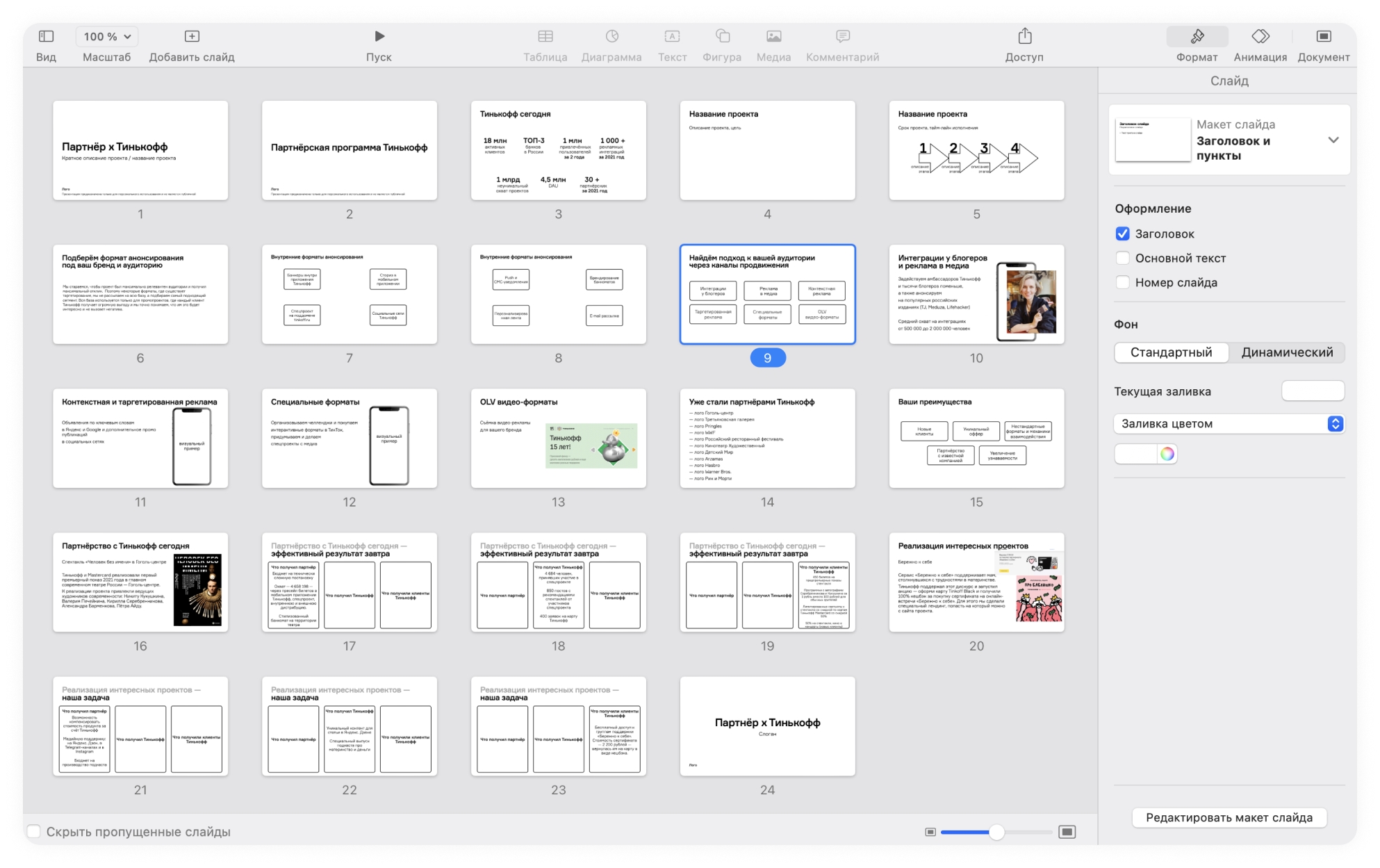This screenshot has width=1380, height=868.
Task: Select slide 2 Партнёрская программа Тинькофф
Action: point(350,150)
